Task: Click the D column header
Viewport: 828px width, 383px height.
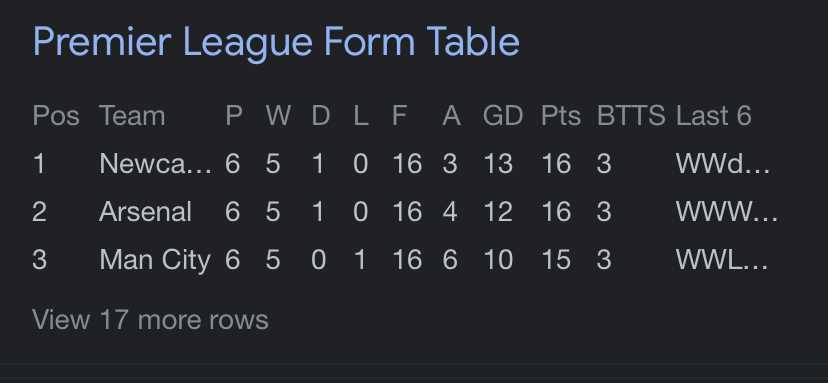Action: [321, 116]
